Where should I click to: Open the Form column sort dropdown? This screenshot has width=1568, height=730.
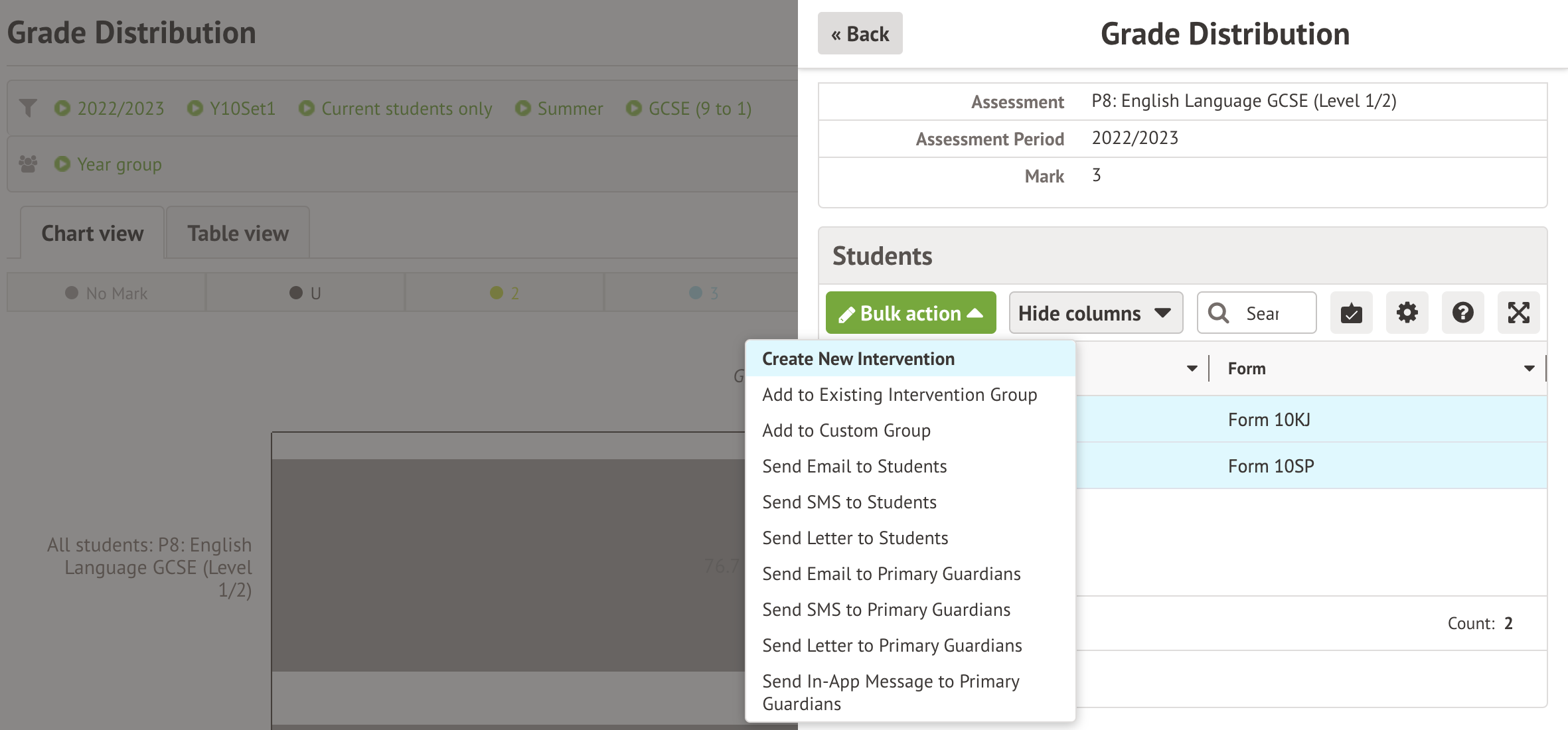coord(1529,368)
